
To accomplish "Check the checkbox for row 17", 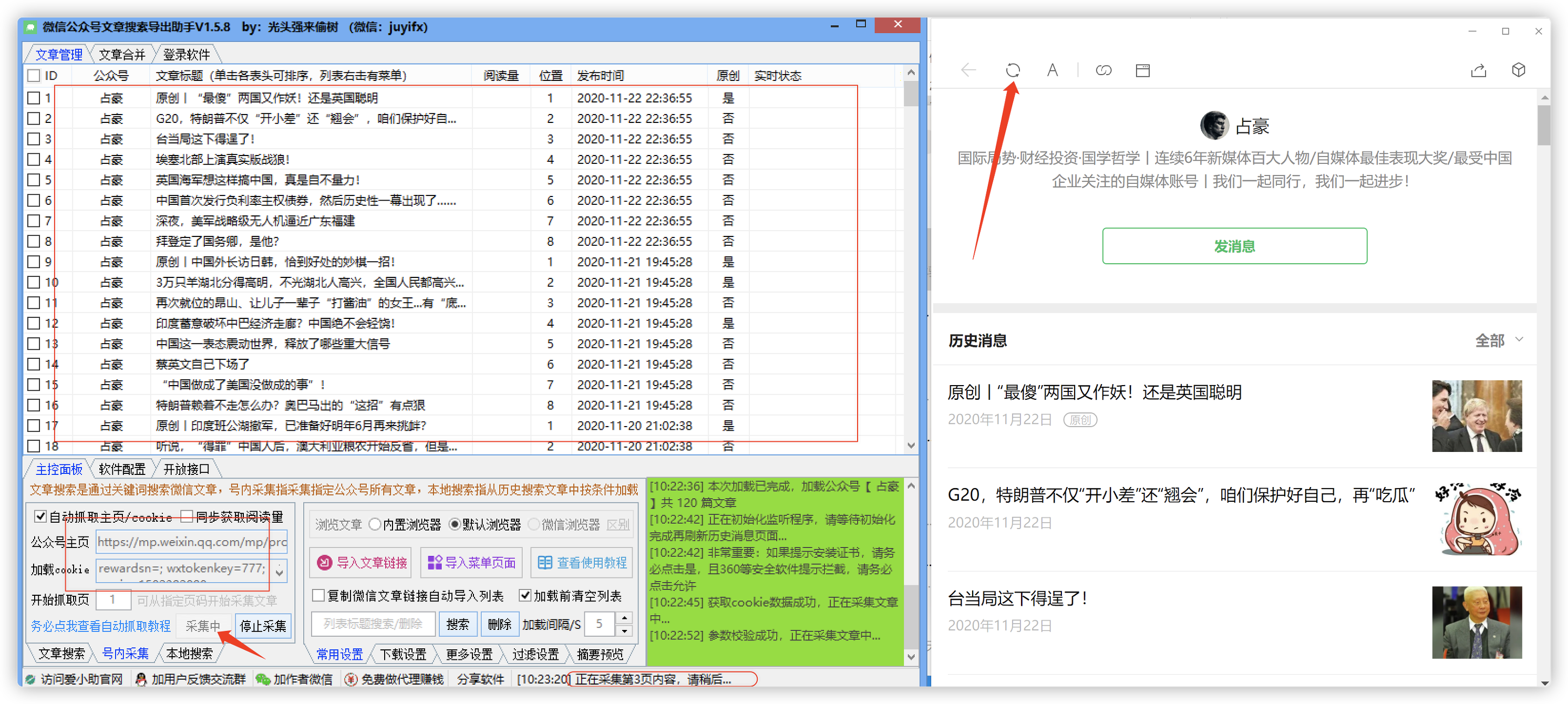I will [34, 426].
